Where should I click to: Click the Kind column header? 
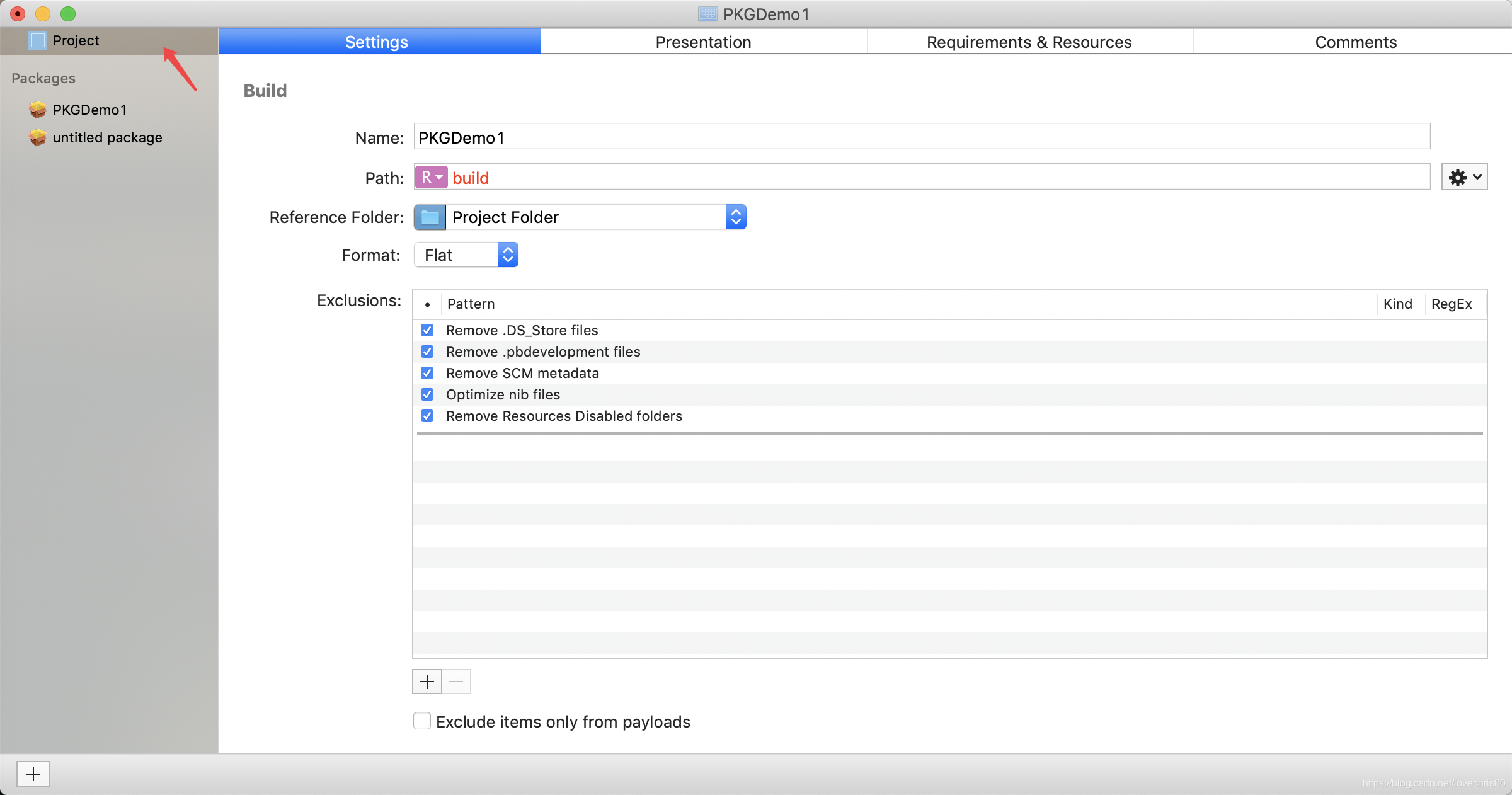tap(1400, 304)
